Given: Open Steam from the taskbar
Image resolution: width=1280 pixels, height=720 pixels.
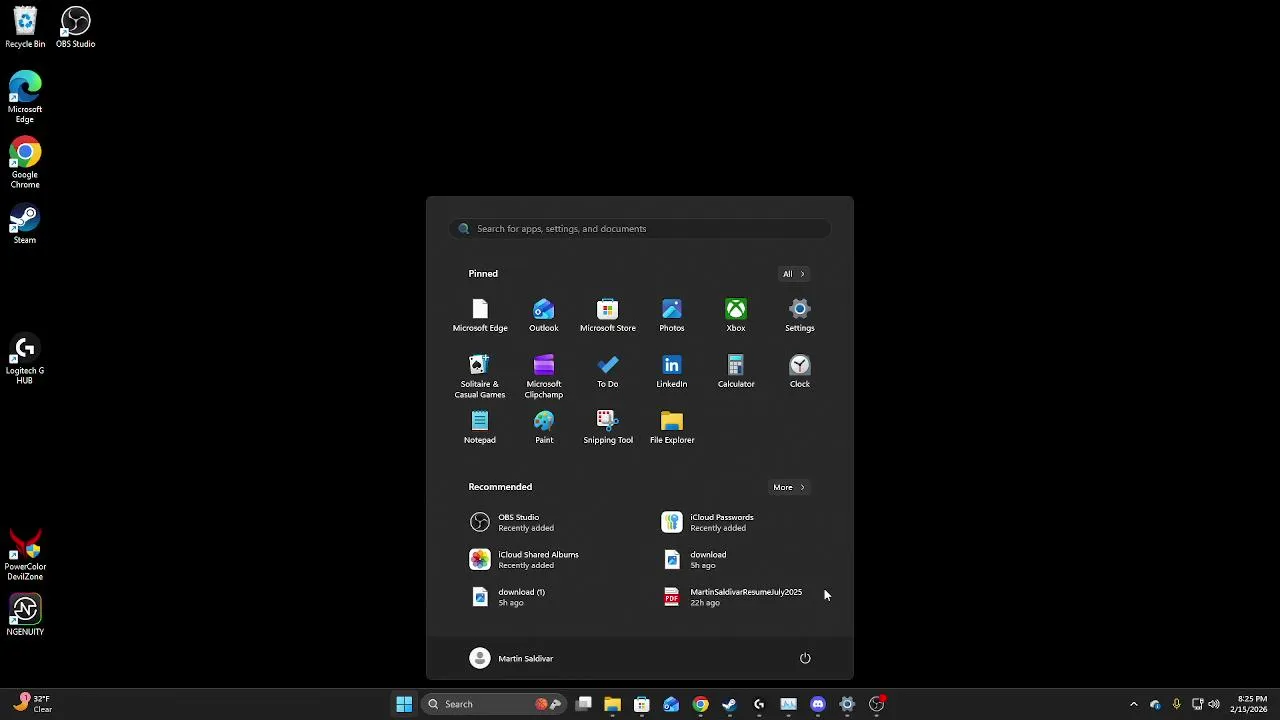Looking at the screenshot, I should pos(729,704).
